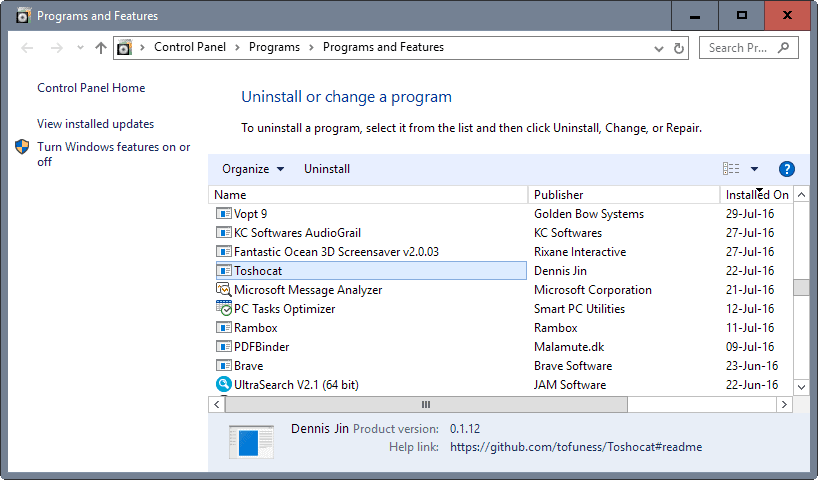Open the address bar history dropdown
The image size is (818, 480).
click(658, 48)
